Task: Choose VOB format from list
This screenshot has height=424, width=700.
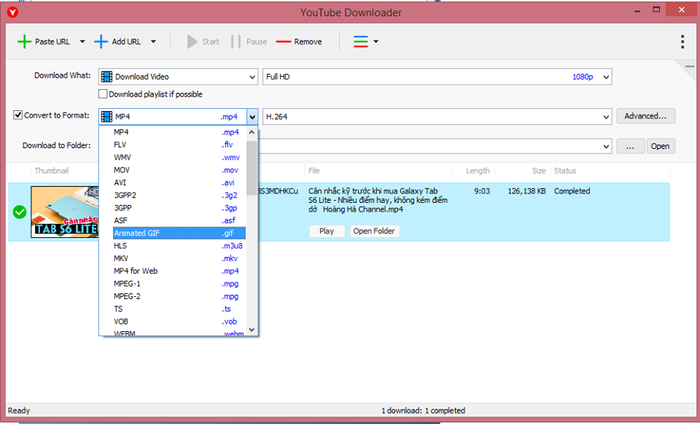Action: [x=179, y=321]
